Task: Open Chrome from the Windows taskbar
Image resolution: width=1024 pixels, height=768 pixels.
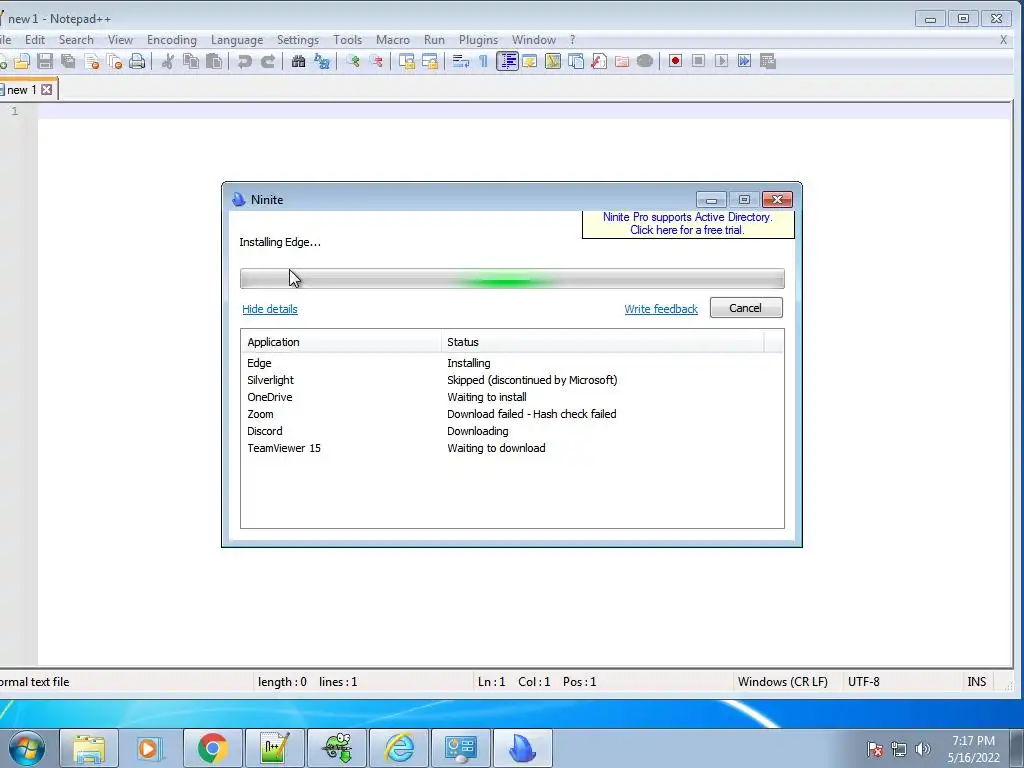Action: (212, 748)
